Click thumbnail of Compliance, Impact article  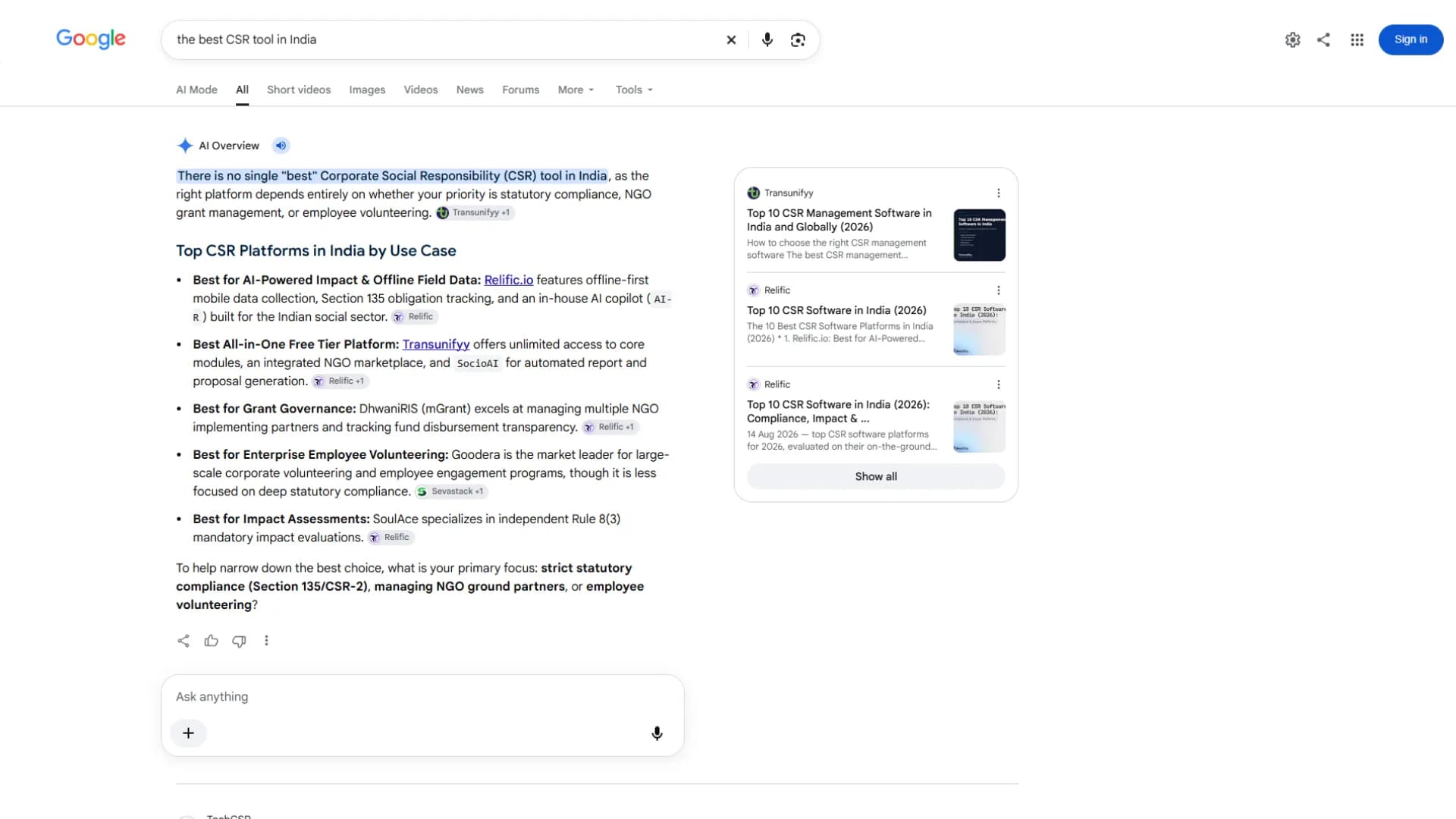(x=979, y=427)
